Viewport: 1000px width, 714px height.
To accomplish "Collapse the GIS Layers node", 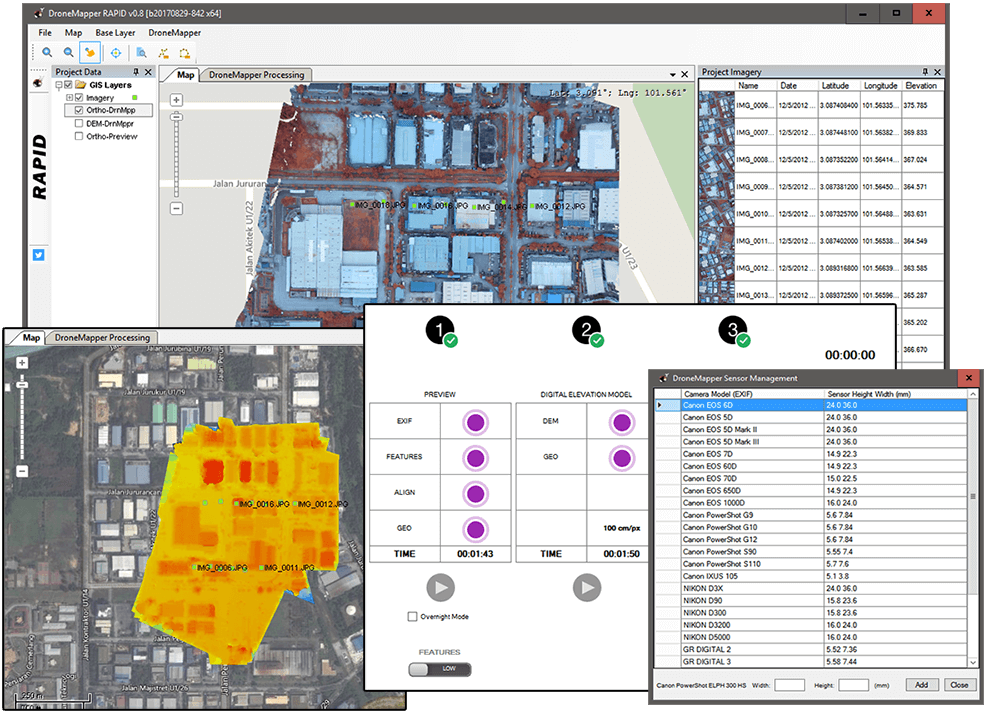I will (x=58, y=85).
